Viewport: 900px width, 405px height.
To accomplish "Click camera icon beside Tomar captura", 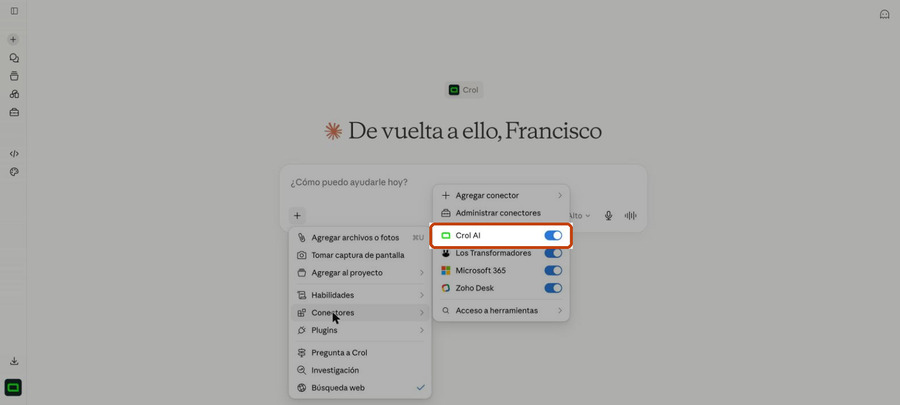I will pos(301,255).
